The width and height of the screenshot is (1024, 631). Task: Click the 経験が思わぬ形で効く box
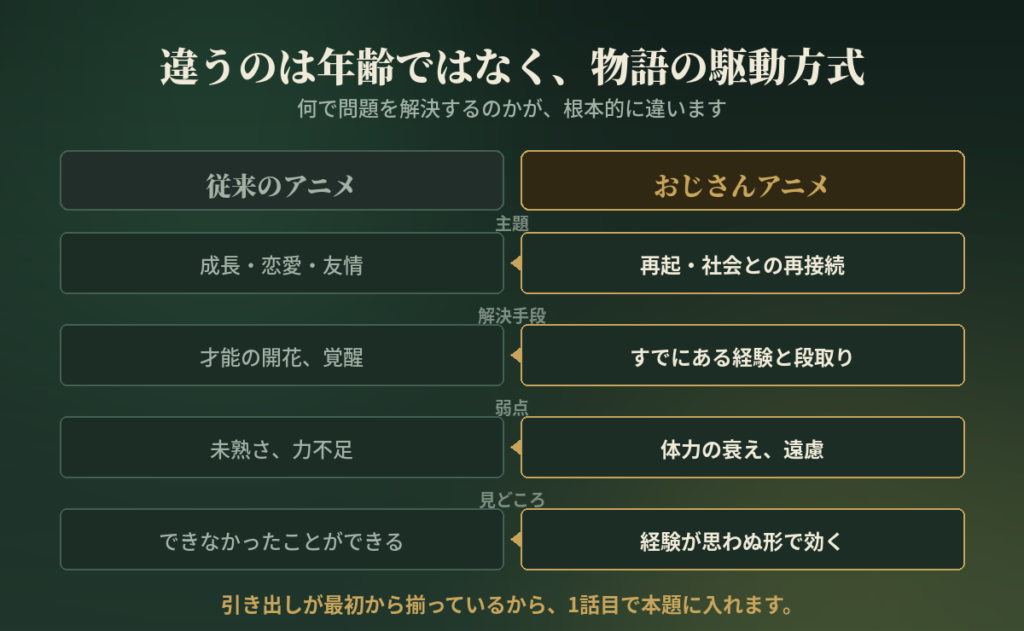pos(743,540)
